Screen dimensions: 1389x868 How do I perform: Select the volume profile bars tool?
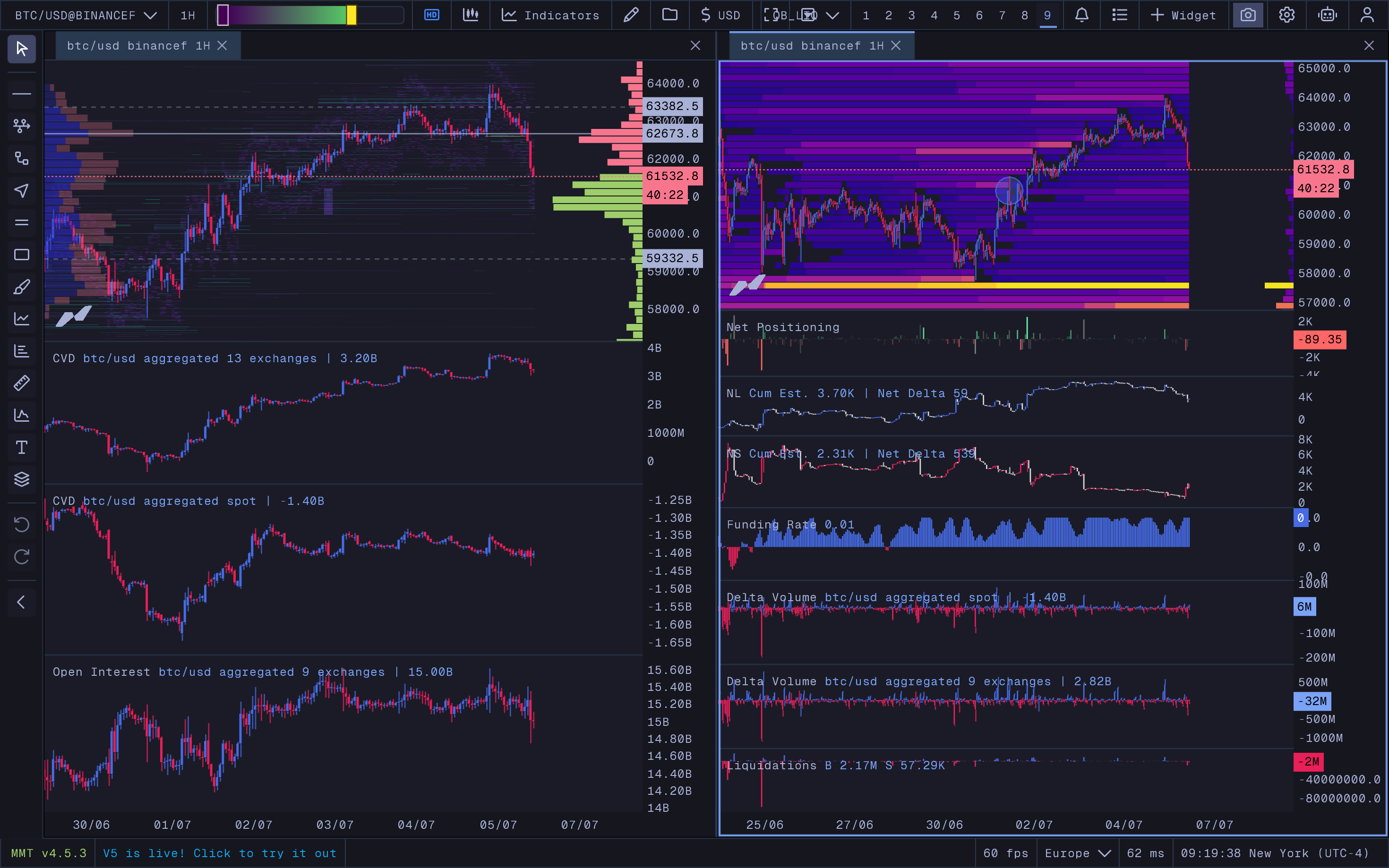(x=21, y=351)
